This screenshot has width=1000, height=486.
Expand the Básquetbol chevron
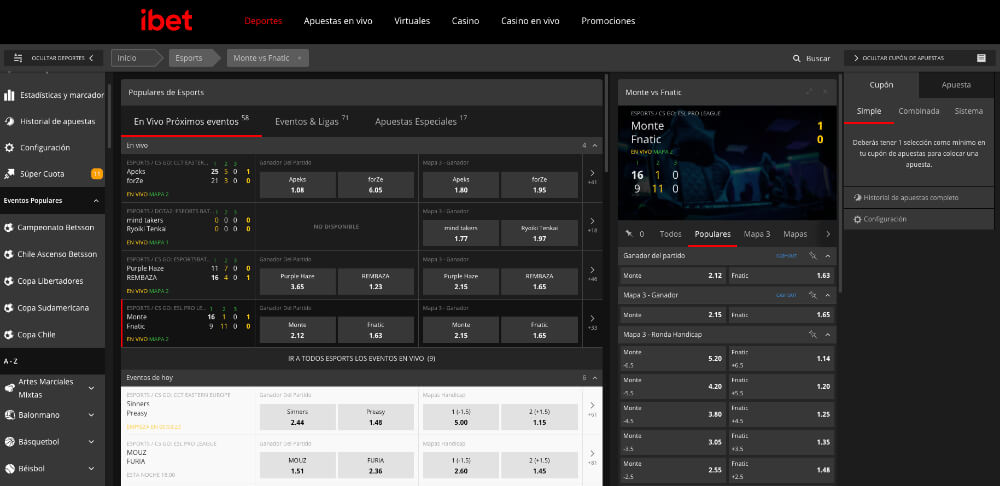point(91,442)
